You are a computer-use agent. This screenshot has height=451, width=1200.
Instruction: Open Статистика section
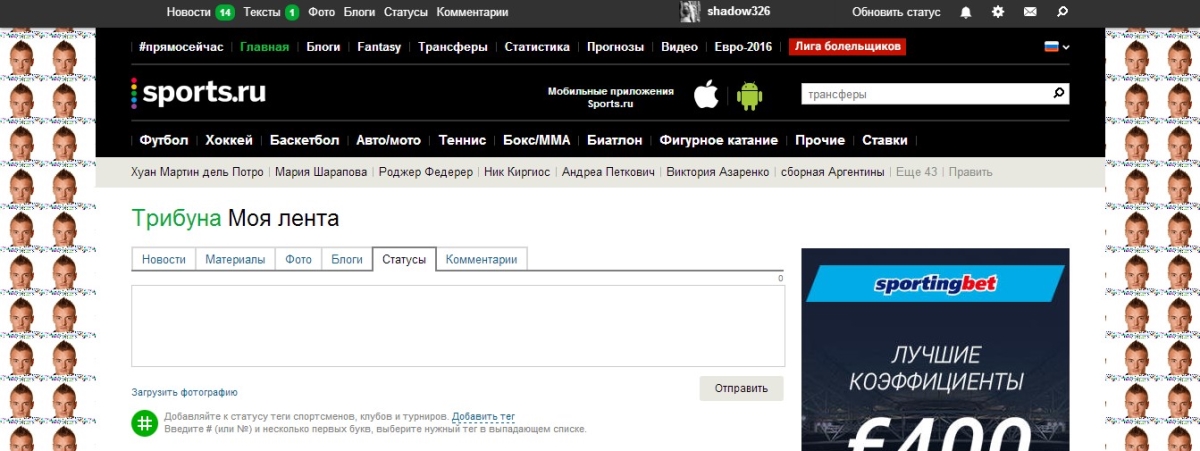click(x=537, y=47)
